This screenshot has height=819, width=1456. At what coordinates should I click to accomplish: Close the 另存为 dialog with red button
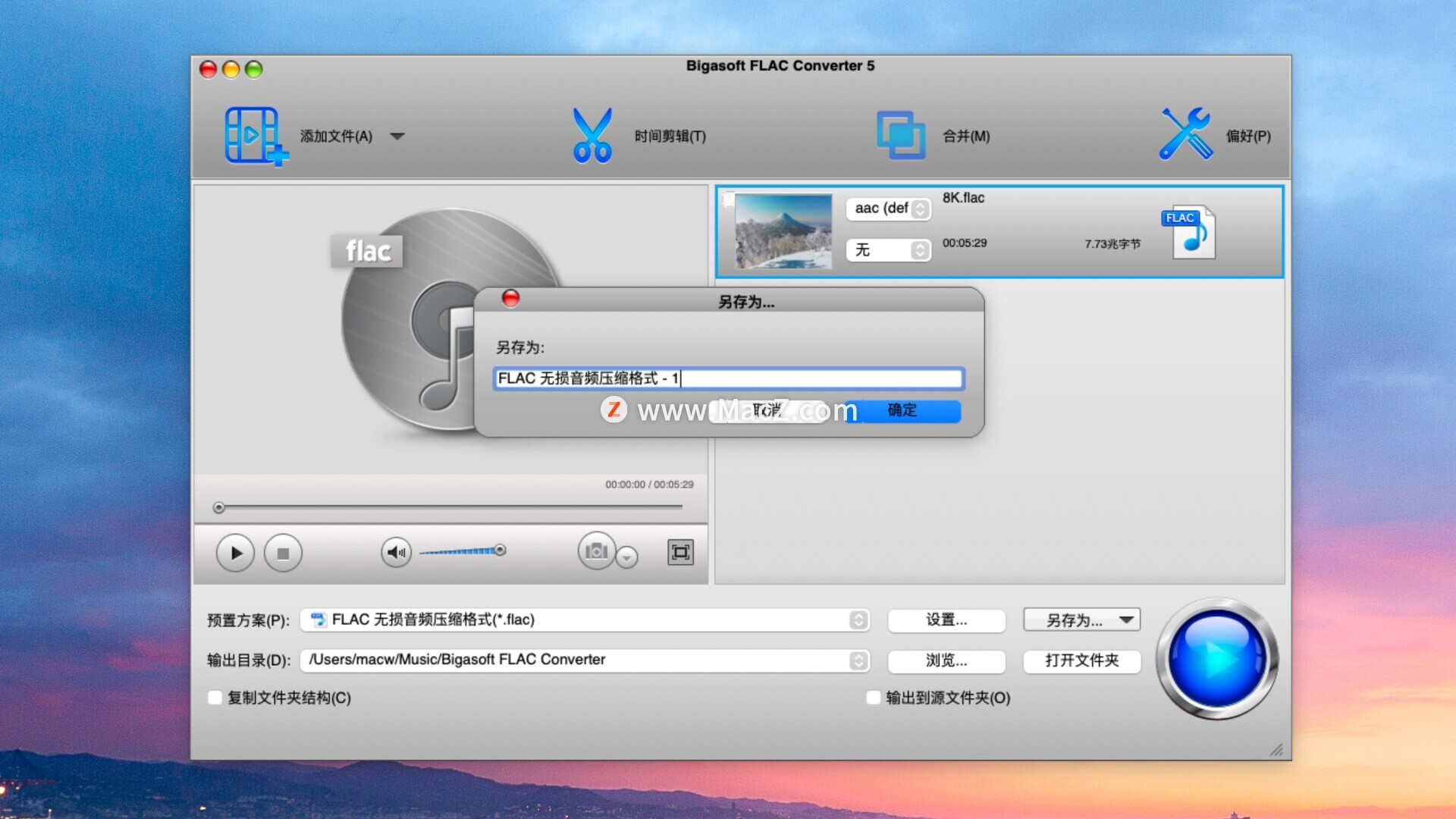[510, 299]
